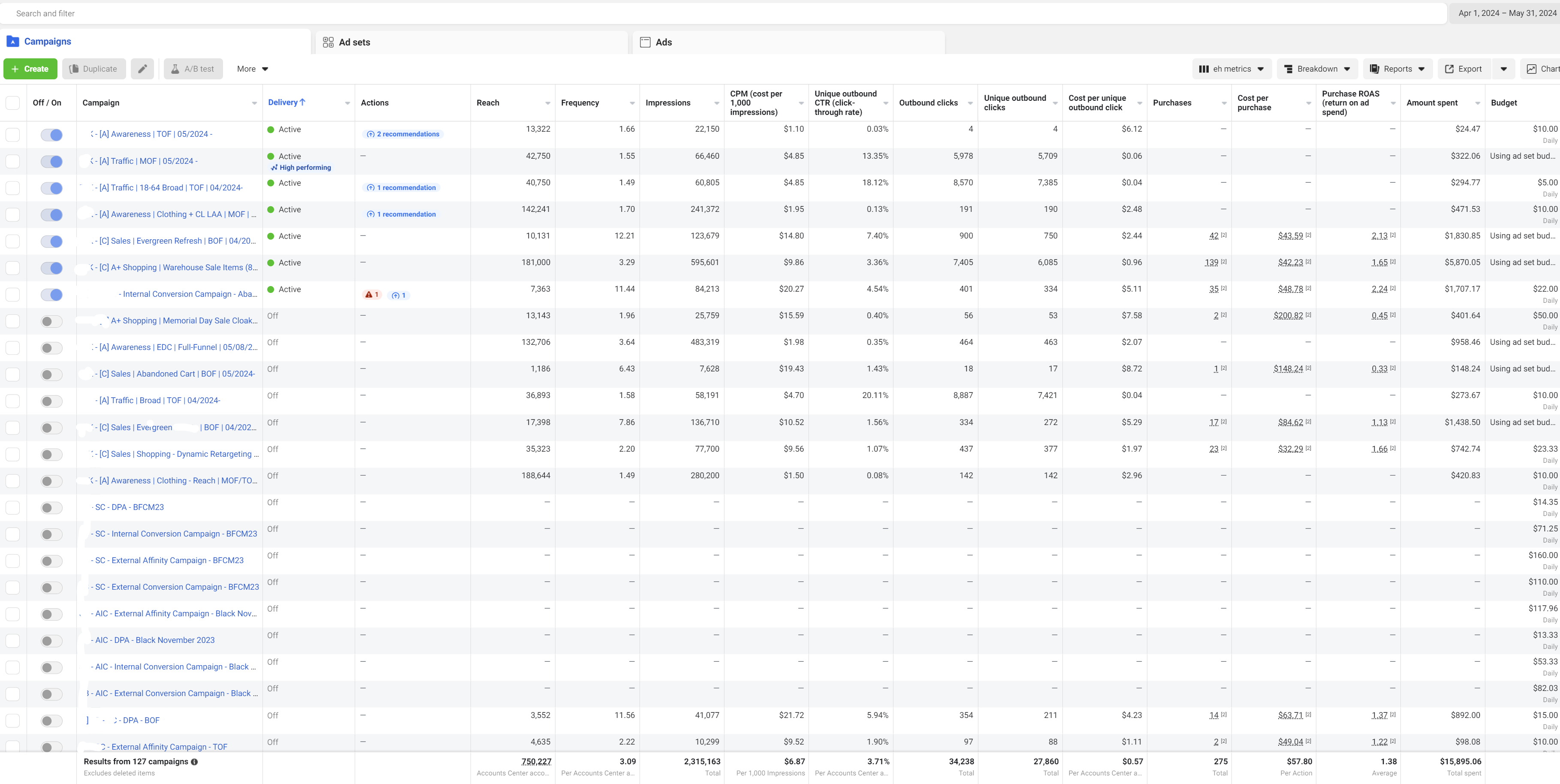The height and width of the screenshot is (784, 1560).
Task: Click the Purchase ROAS column header
Action: coord(1350,103)
